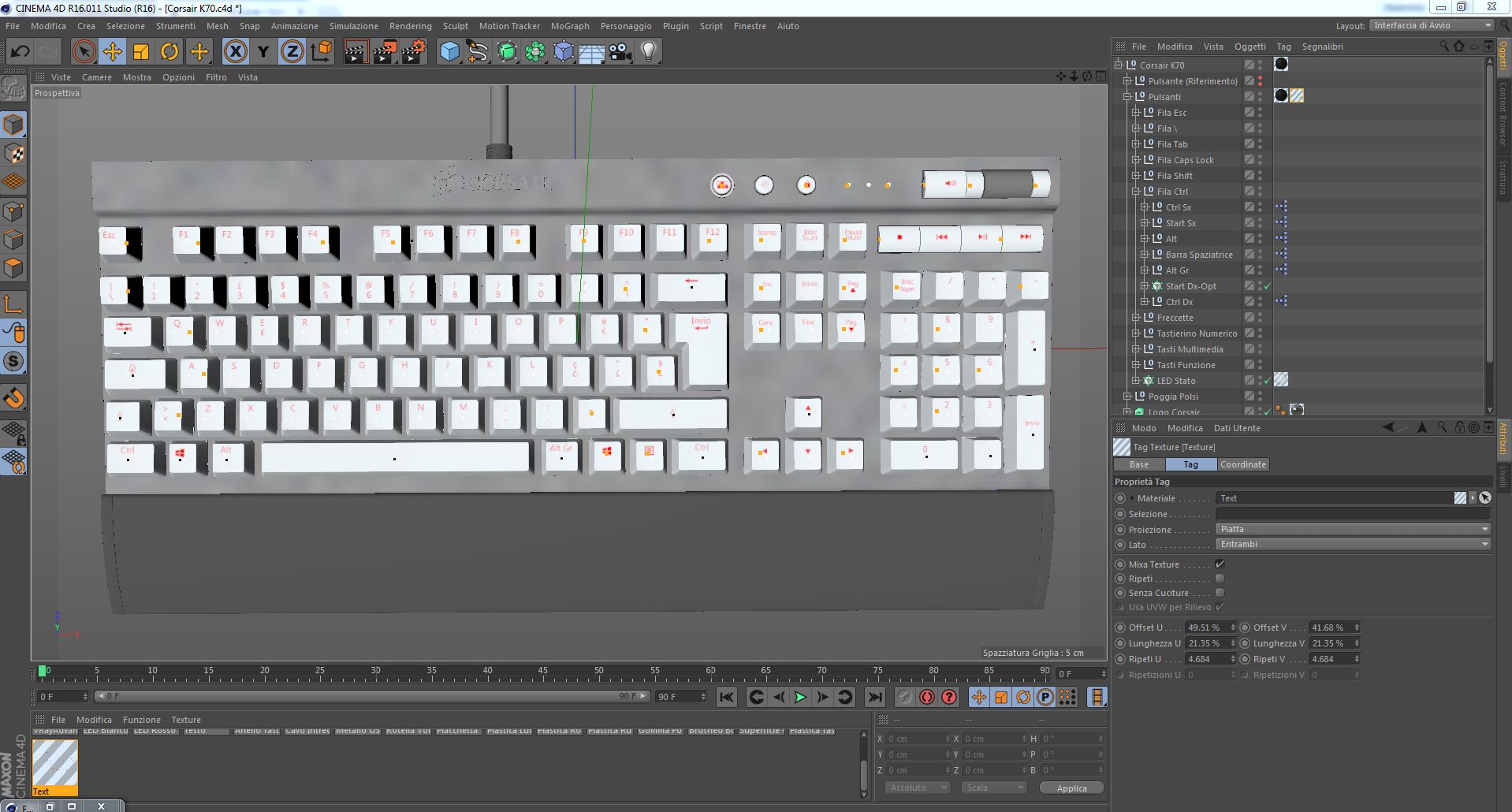
Task: Click the timeline playhead marker at frame 0
Action: coord(43,671)
